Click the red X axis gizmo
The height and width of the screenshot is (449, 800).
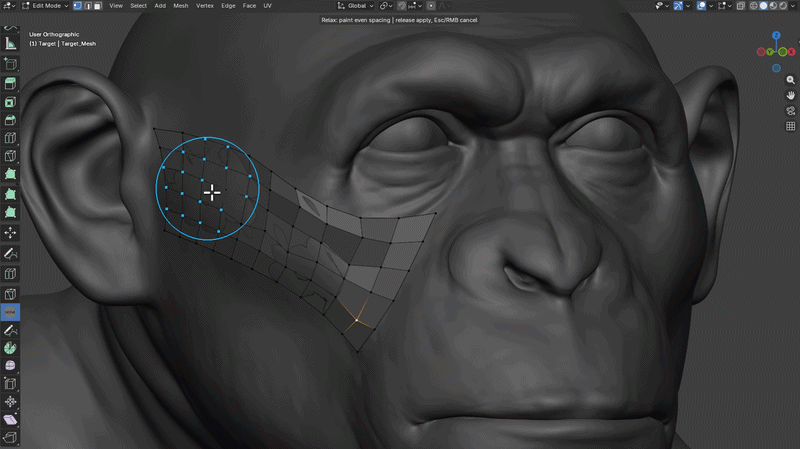791,52
